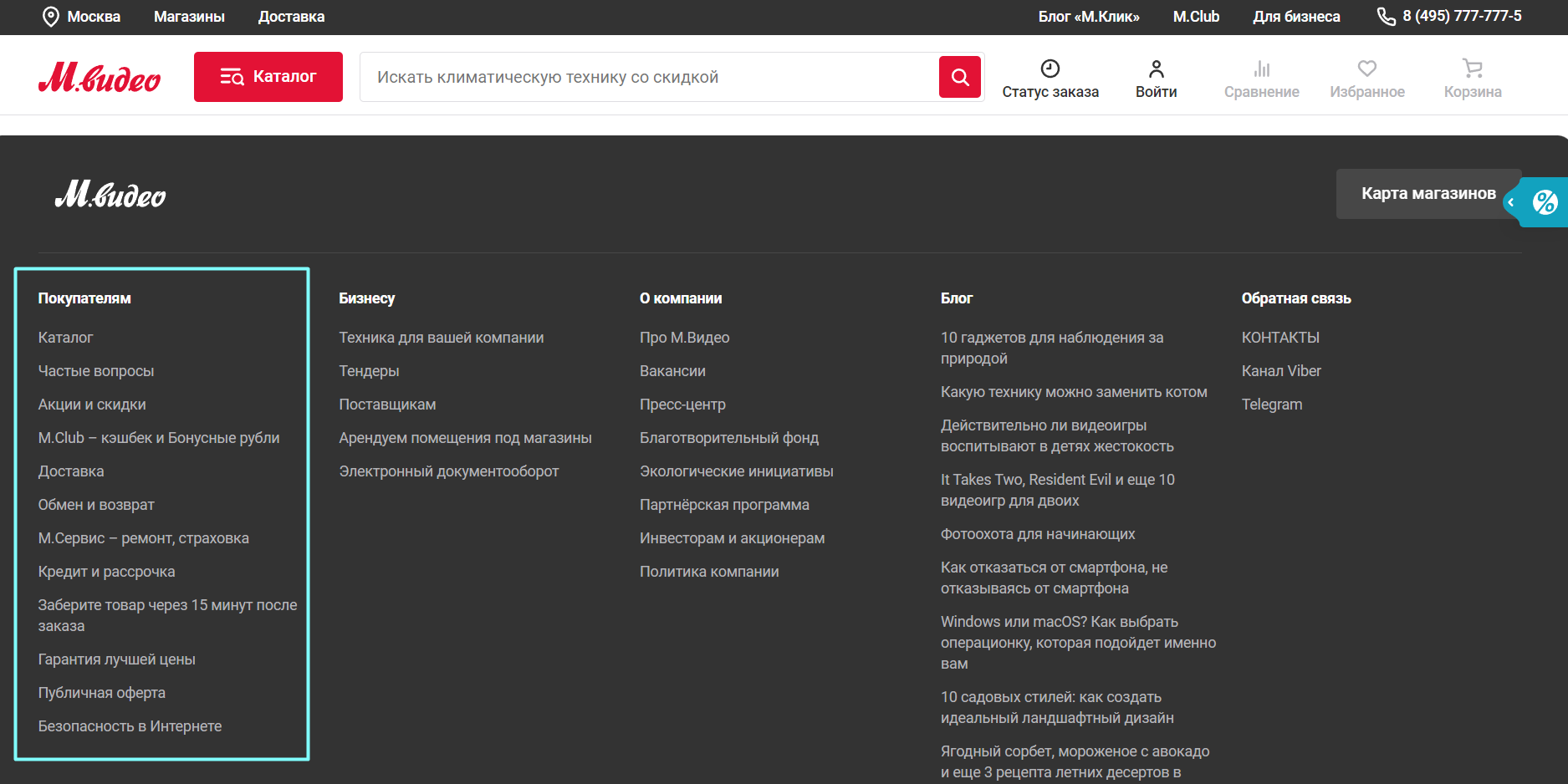Open the Поставщикам link

(x=387, y=405)
